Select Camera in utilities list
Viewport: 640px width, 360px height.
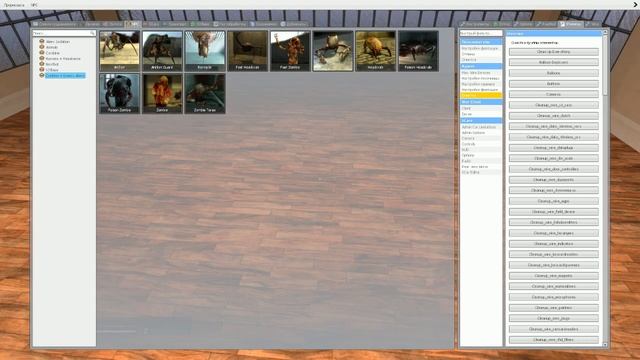tap(481, 138)
